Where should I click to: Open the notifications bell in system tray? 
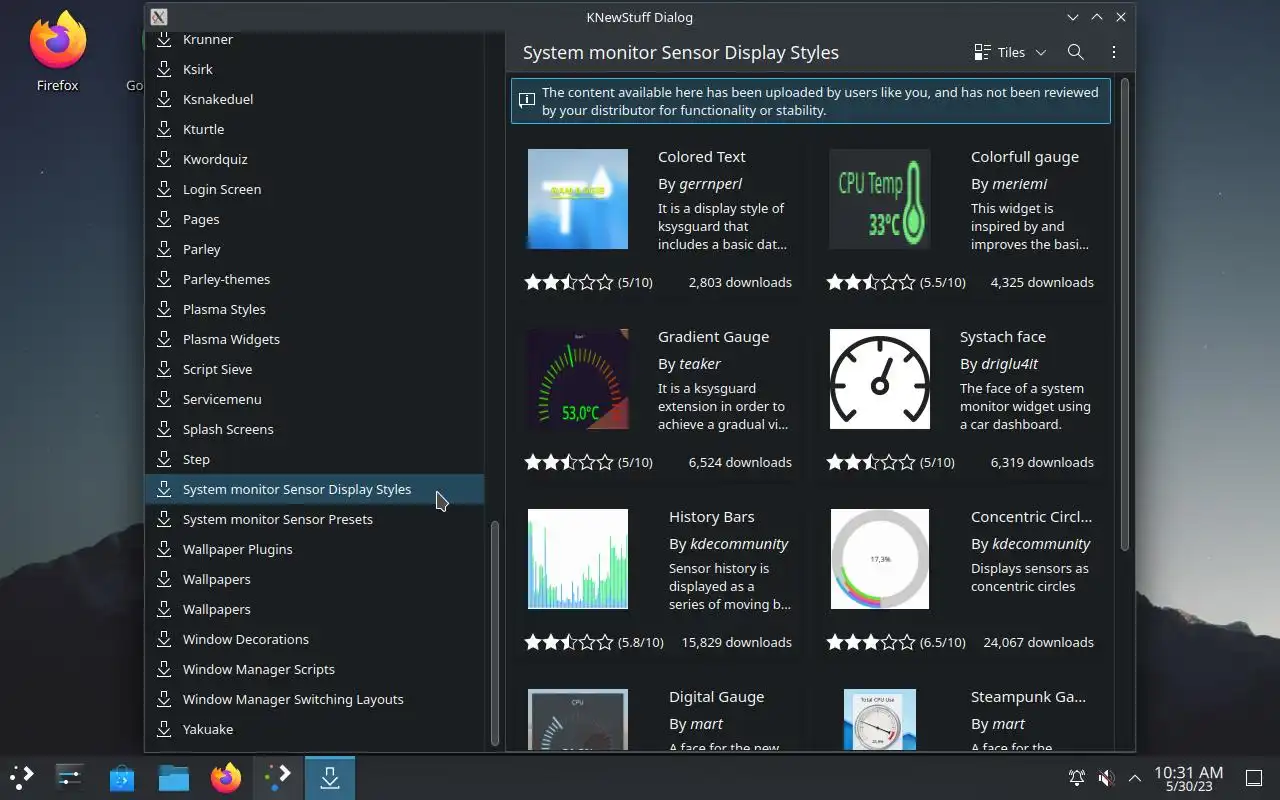[1077, 777]
